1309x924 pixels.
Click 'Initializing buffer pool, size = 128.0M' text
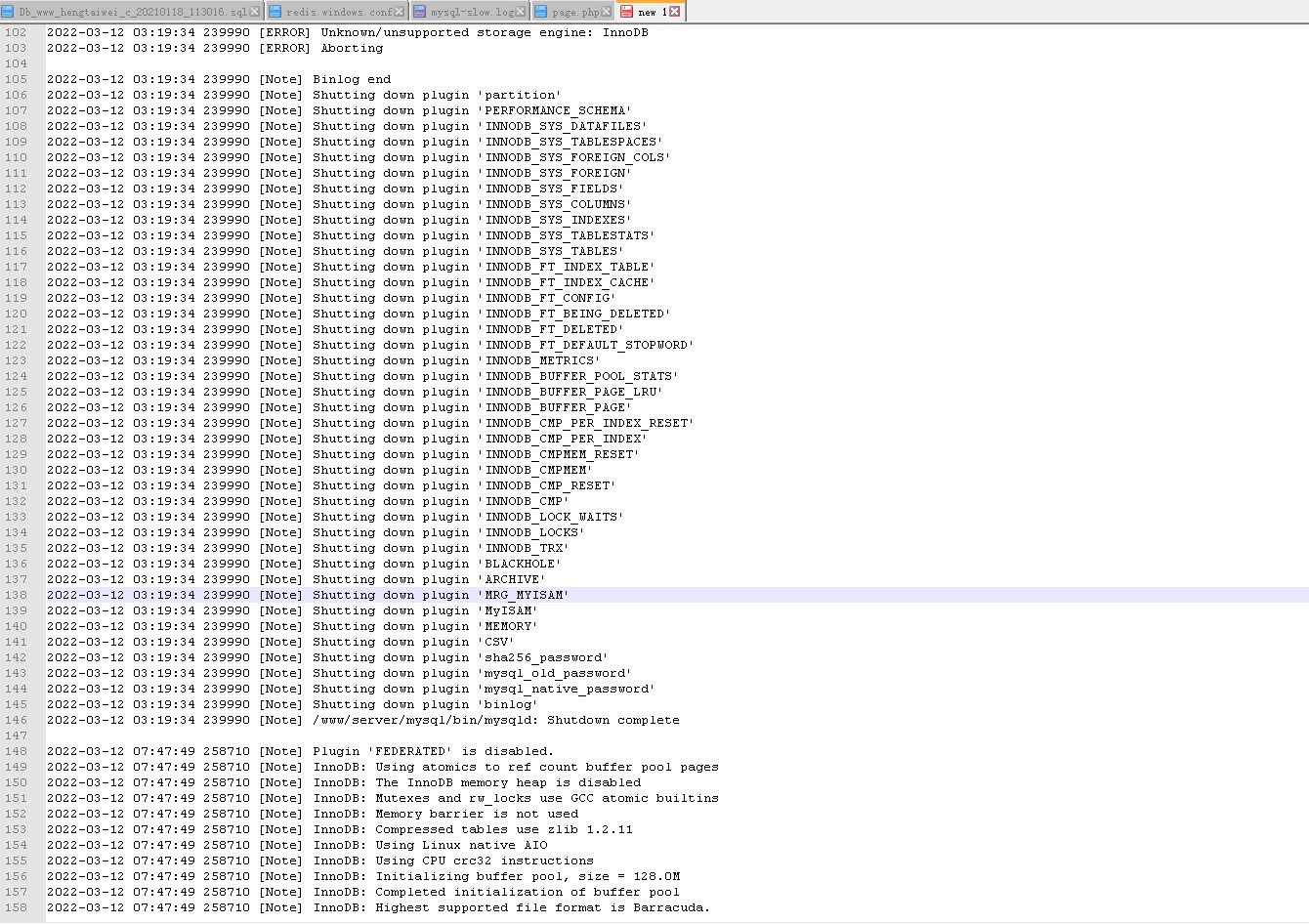click(x=528, y=876)
